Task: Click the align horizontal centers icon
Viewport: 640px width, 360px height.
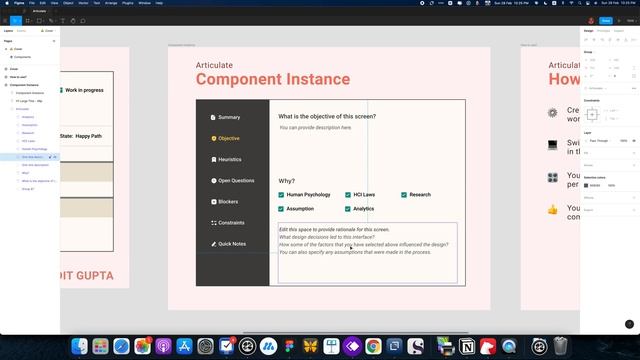Action: (x=594, y=40)
